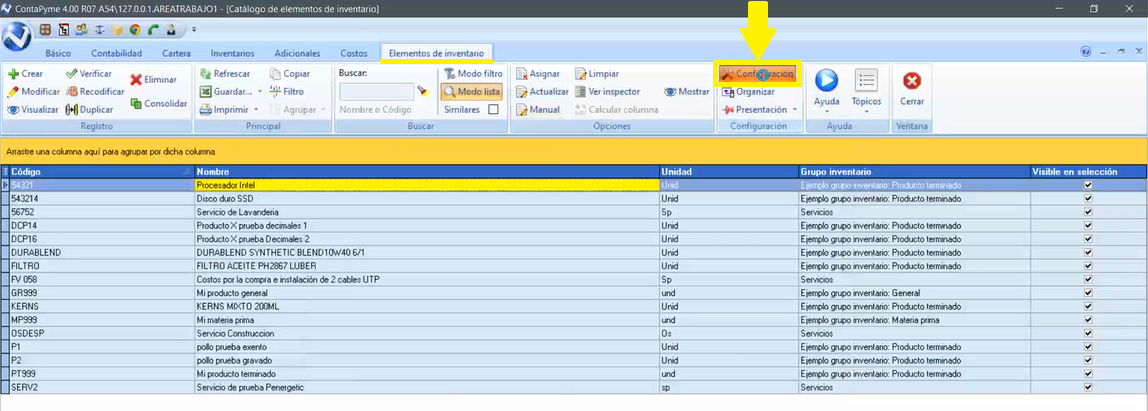Switch to the Cartera ribbon tab
The image size is (1148, 411).
(x=176, y=53)
